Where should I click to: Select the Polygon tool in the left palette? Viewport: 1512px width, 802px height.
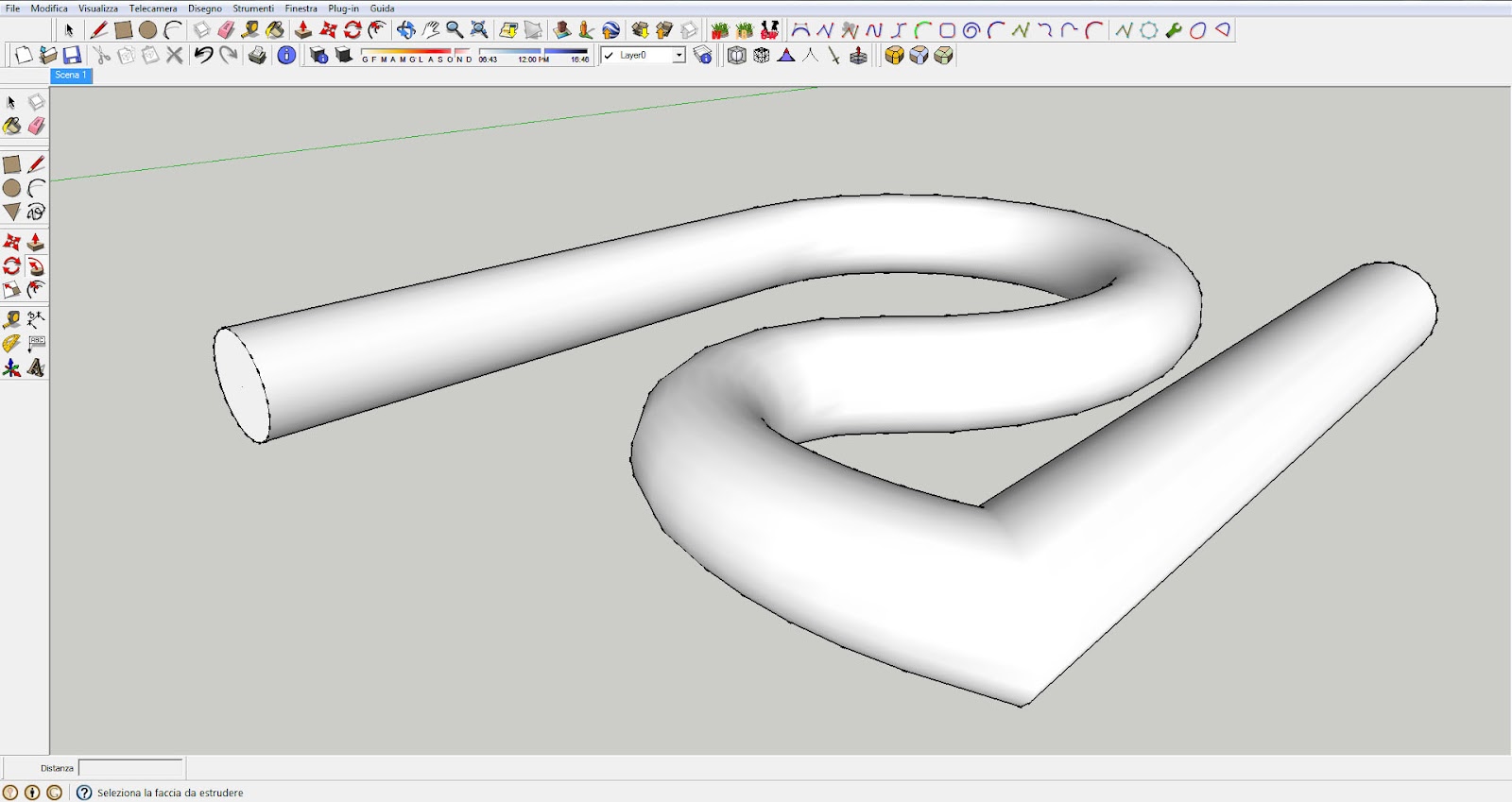[x=11, y=212]
